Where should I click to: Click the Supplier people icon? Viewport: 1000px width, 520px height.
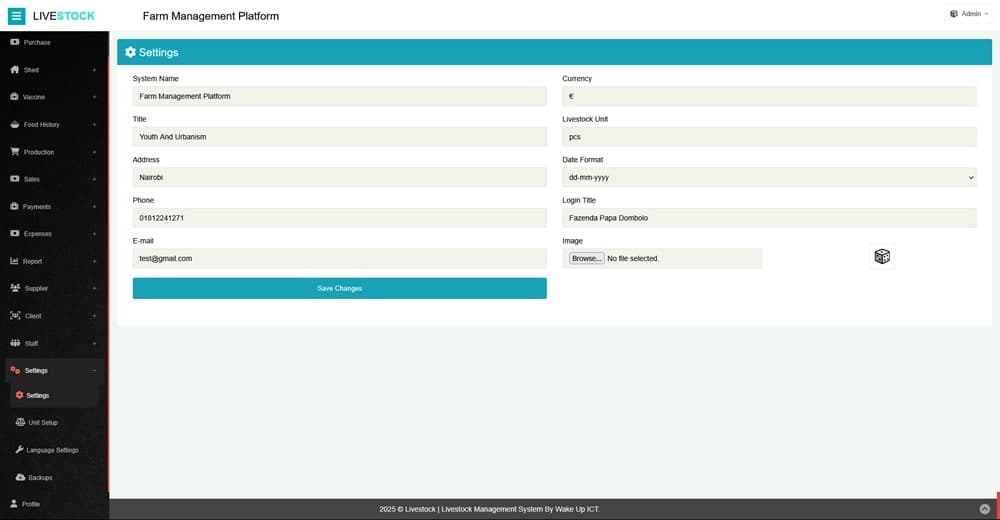(15, 288)
